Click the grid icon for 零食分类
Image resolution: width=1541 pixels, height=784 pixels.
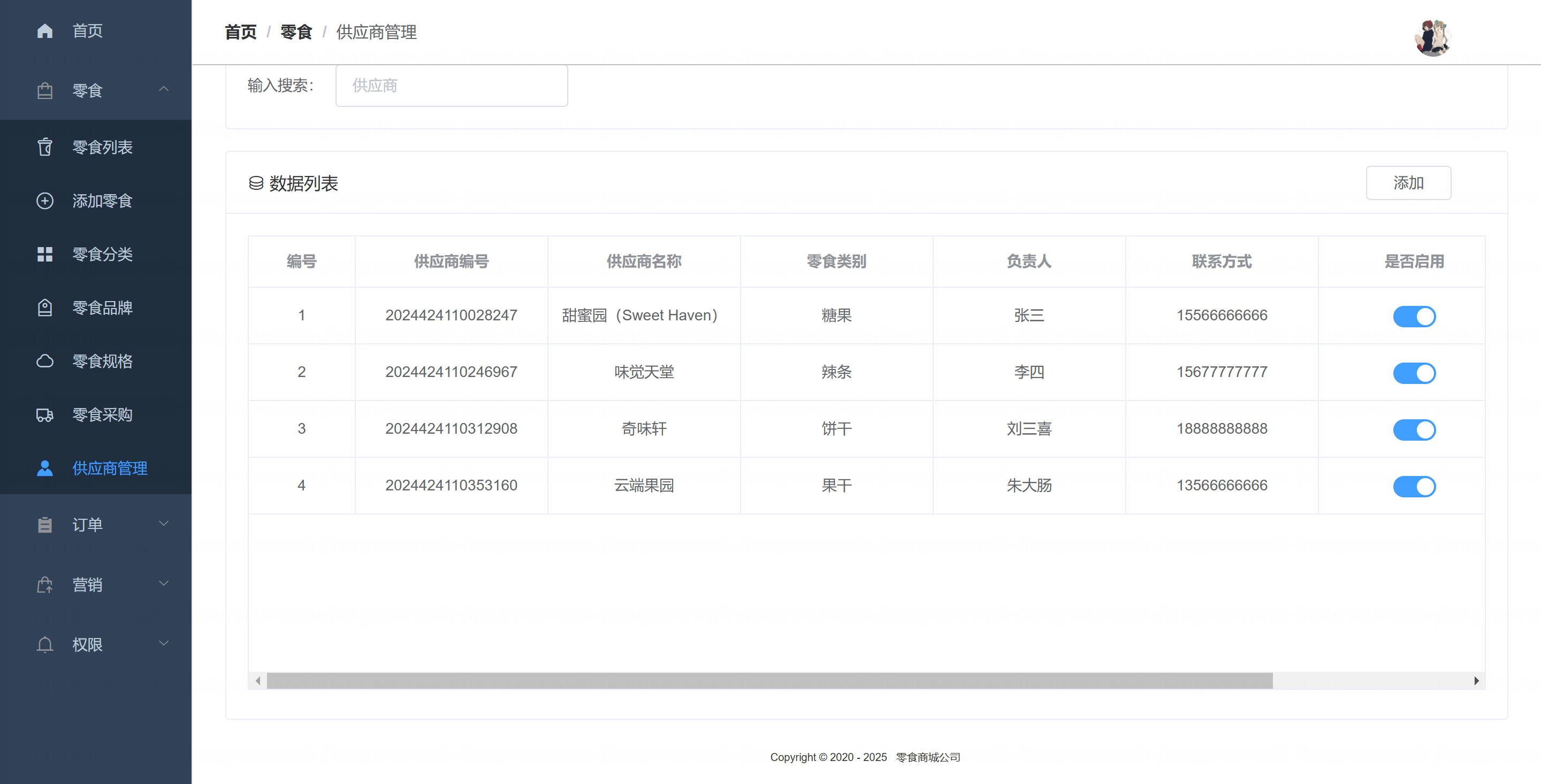coord(45,254)
